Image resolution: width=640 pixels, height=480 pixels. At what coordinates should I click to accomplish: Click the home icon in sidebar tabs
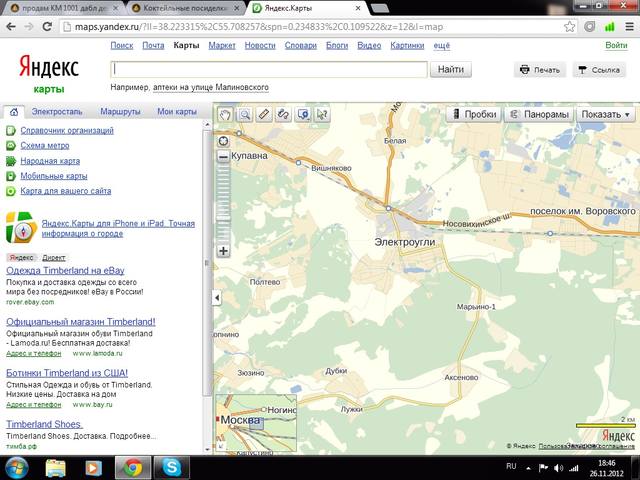click(x=13, y=112)
